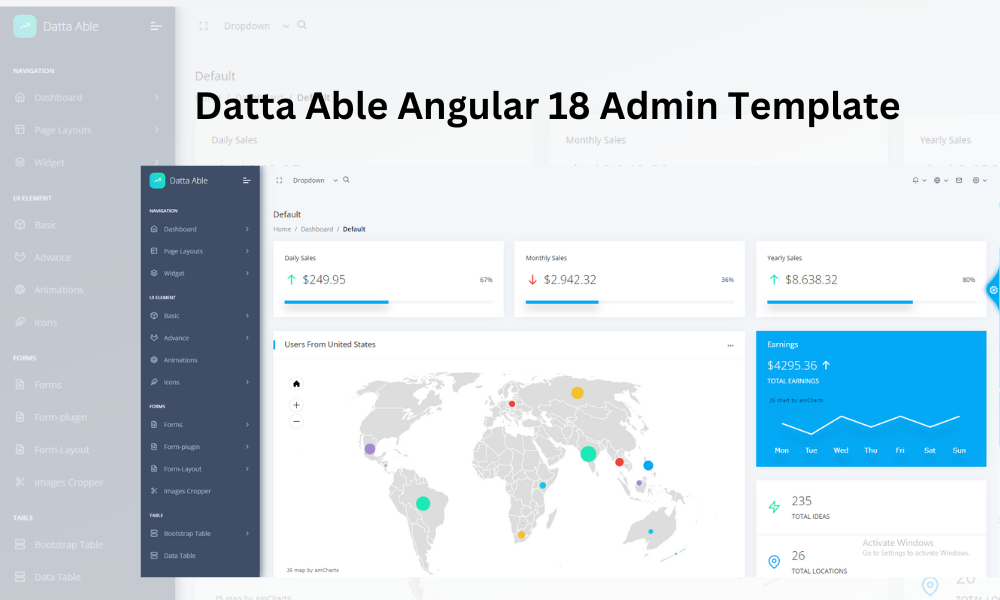The height and width of the screenshot is (600, 1000).
Task: Click the Home breadcrumb link
Action: [282, 229]
